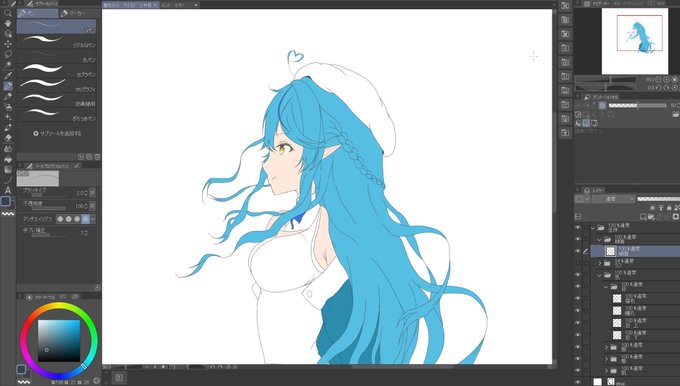Open the layer blend mode 通常 dropdown
Viewport: 680px width, 386px height.
613,199
